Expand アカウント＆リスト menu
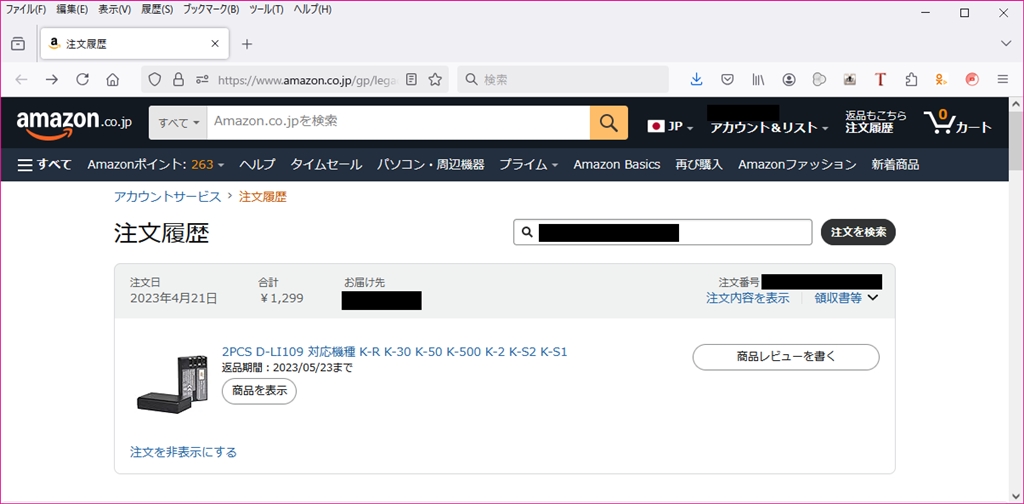This screenshot has height=504, width=1024. point(769,127)
